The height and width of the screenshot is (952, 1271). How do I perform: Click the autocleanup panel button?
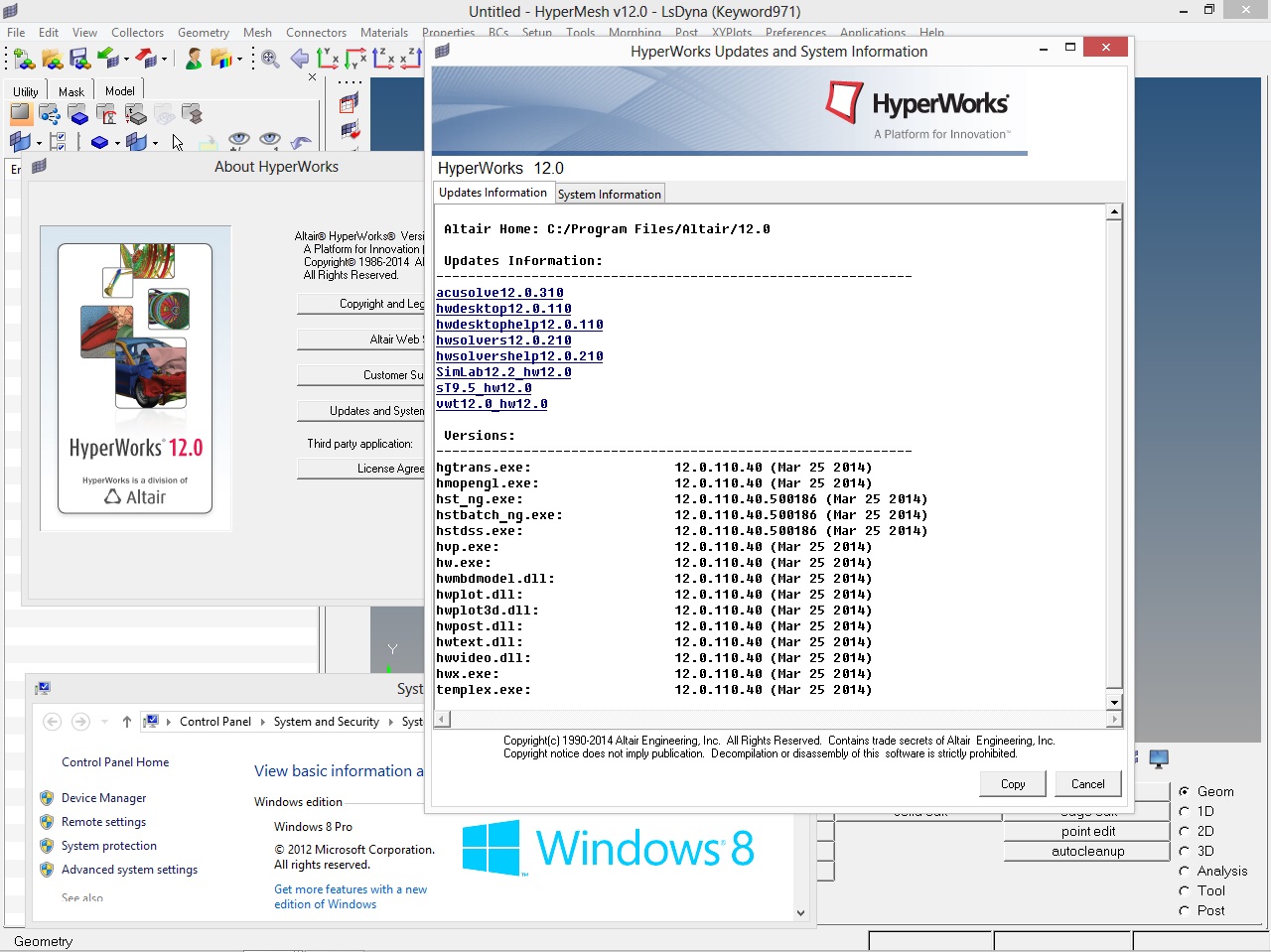coord(1087,852)
